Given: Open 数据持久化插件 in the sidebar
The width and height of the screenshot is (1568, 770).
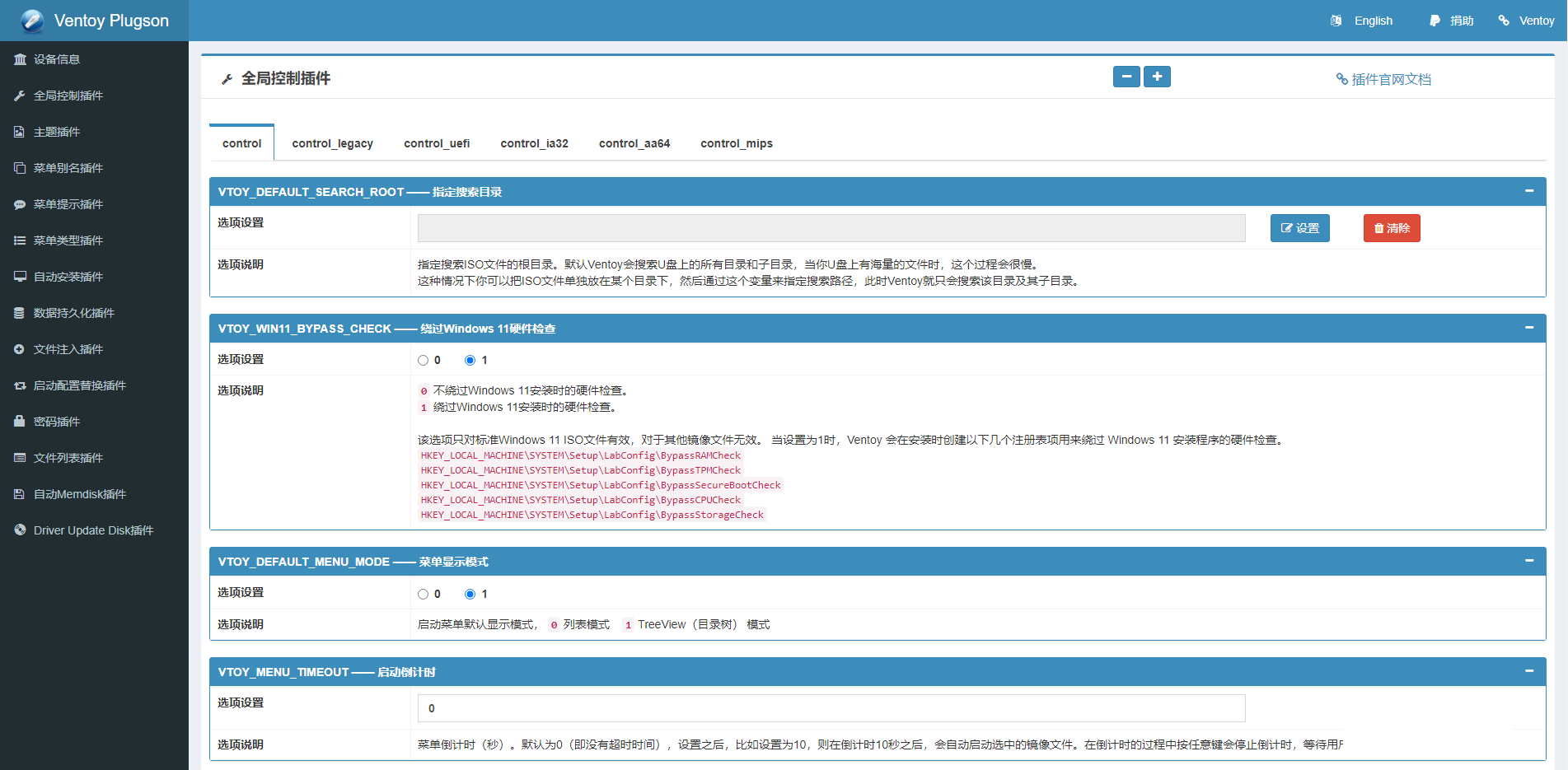Looking at the screenshot, I should 94,313.
